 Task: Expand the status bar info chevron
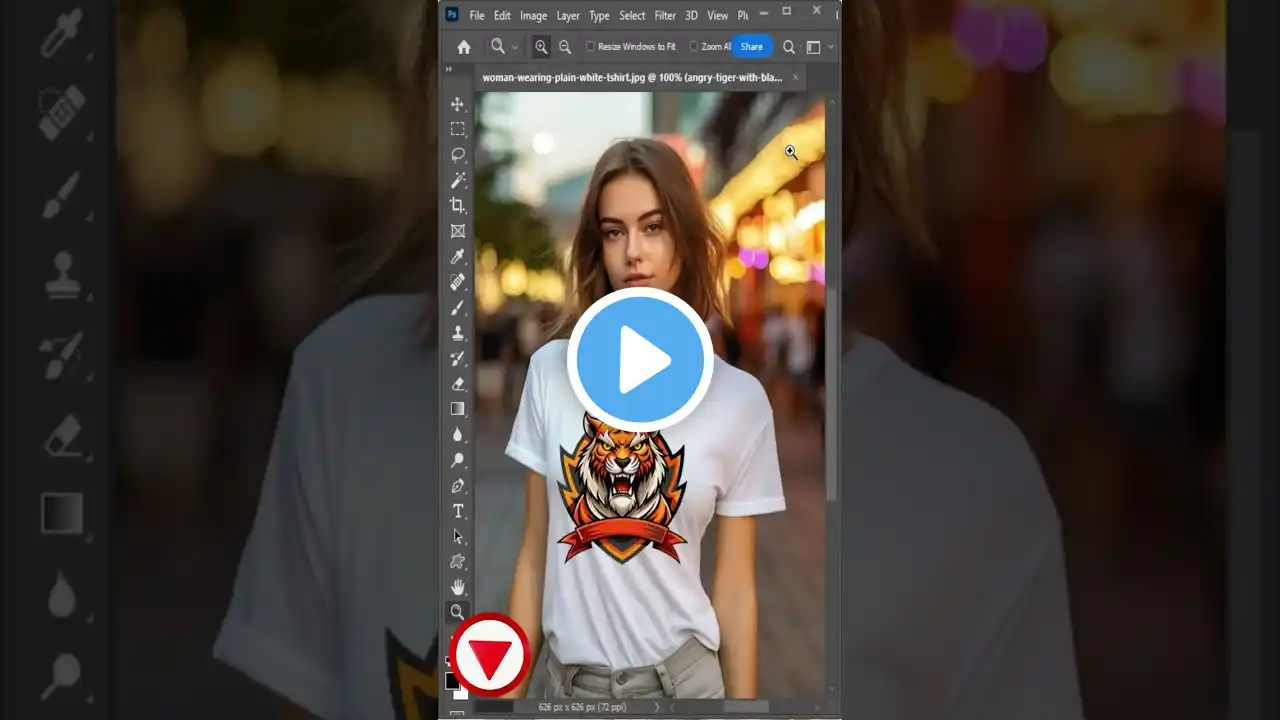click(658, 706)
